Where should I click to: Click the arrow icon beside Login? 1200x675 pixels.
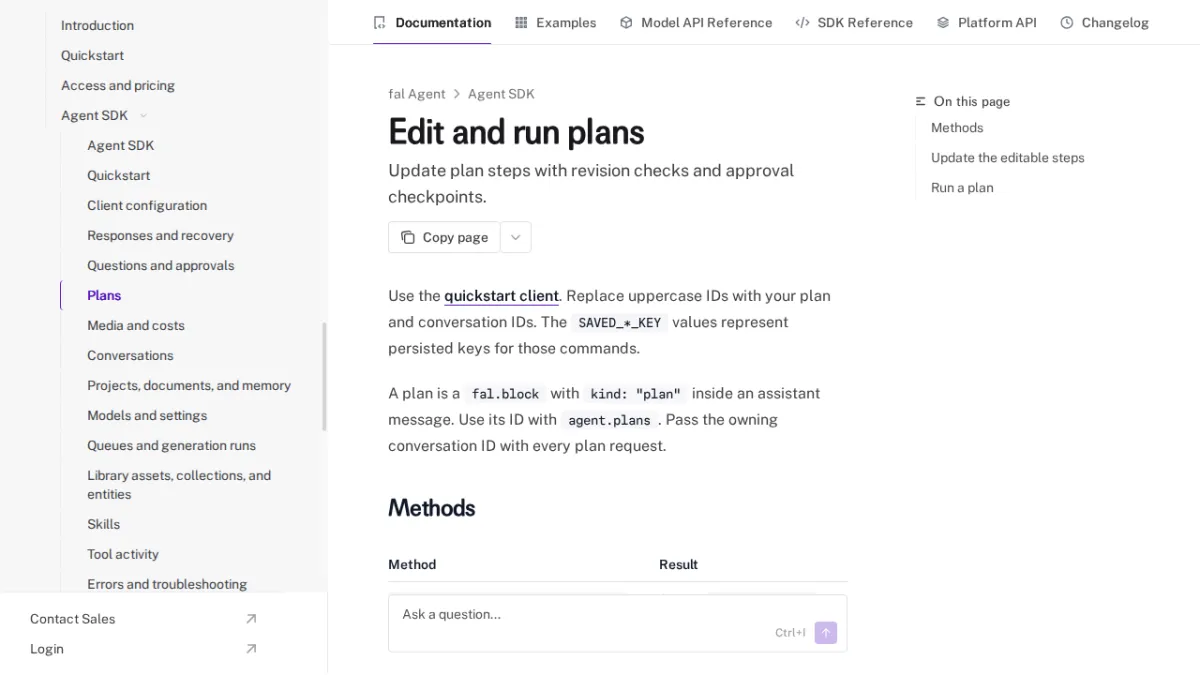click(x=251, y=649)
